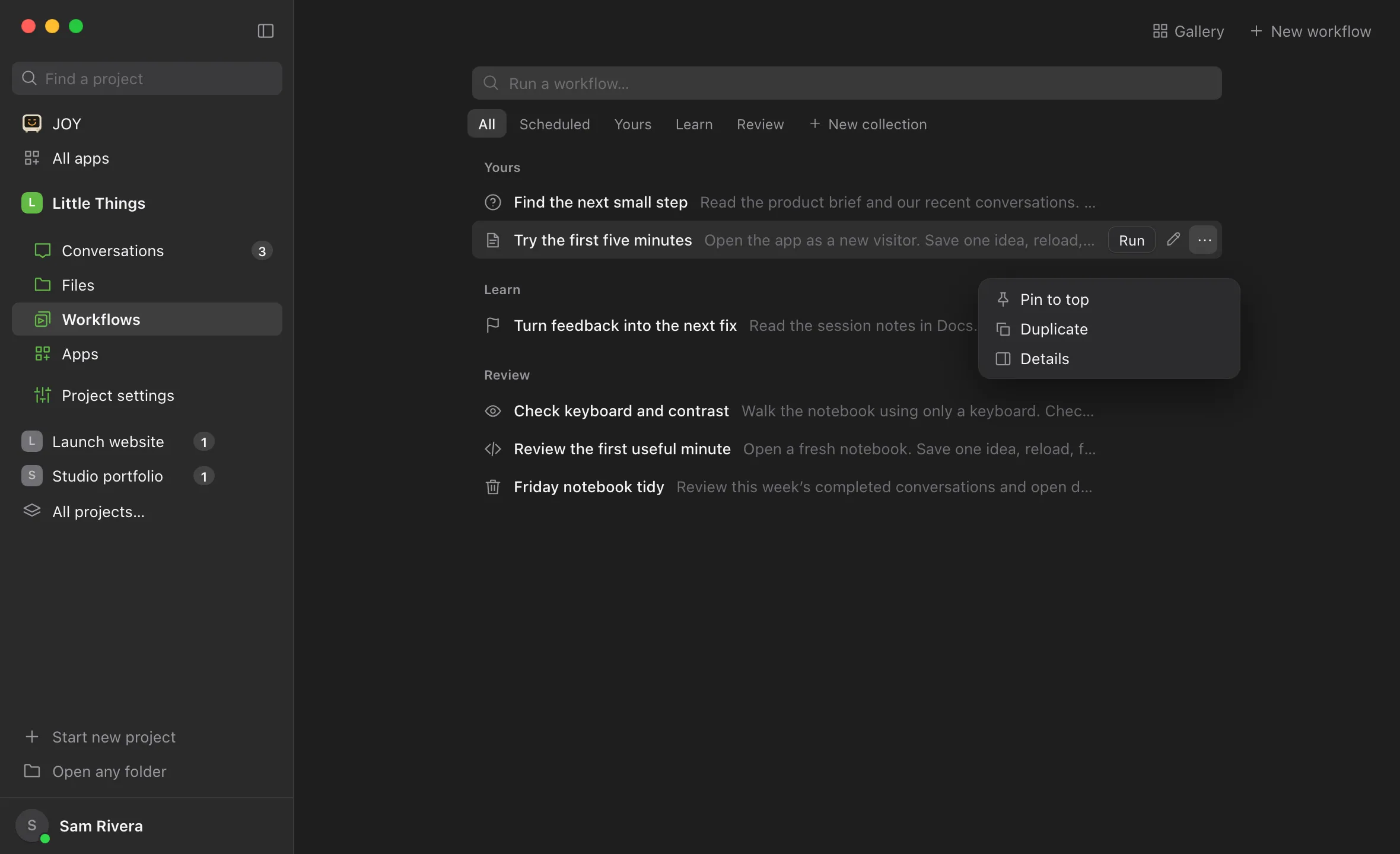Click the Sam Rivera name in the sidebar footer

tap(101, 826)
